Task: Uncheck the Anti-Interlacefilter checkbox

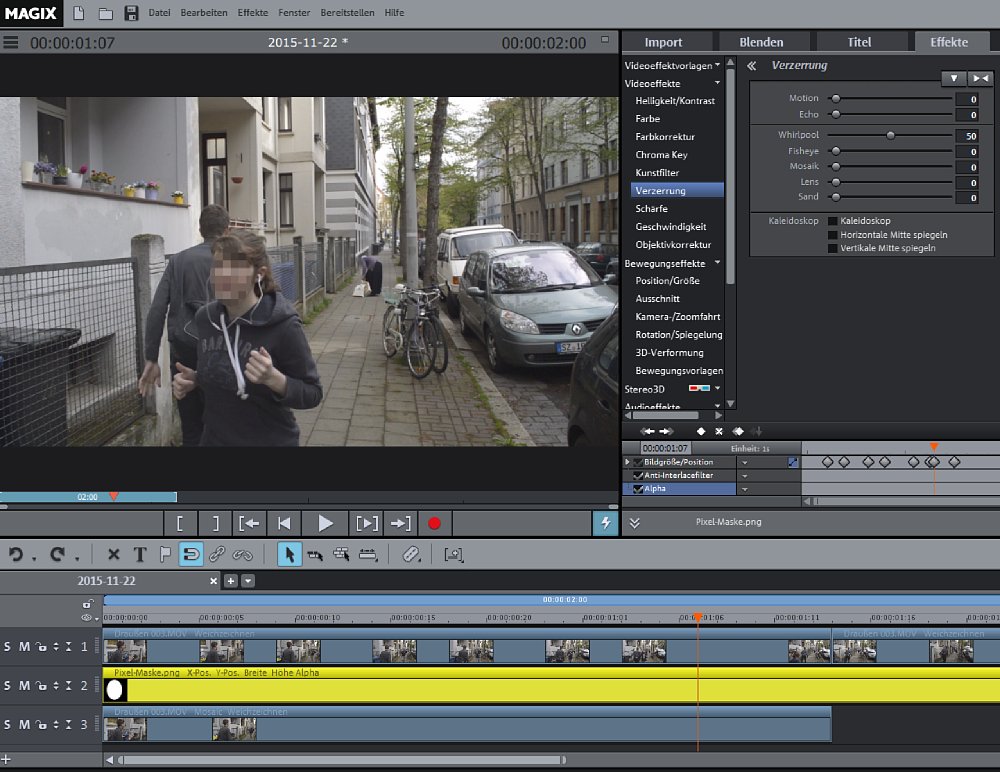Action: click(639, 475)
